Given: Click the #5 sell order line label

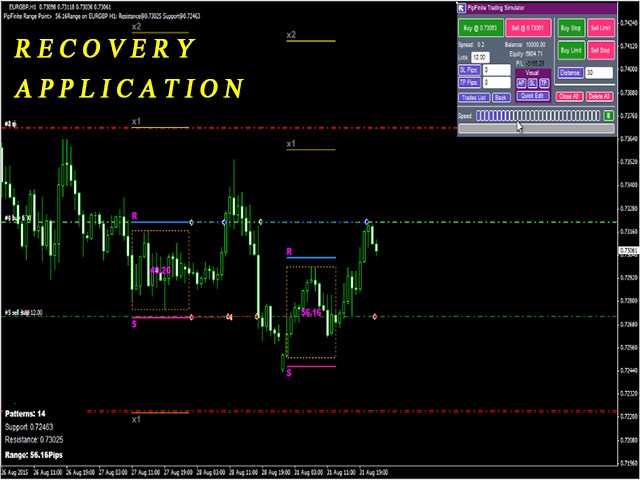Looking at the screenshot, I should pos(24,313).
